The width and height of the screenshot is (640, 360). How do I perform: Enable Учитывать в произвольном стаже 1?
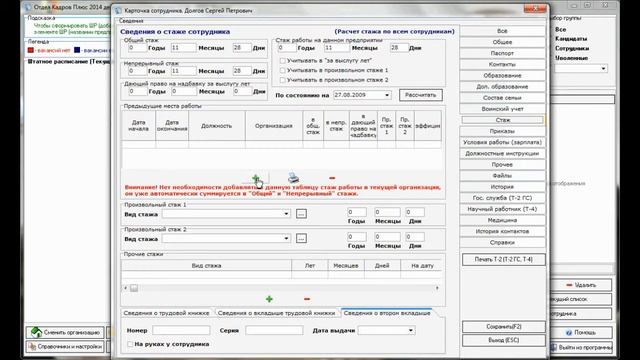click(282, 70)
